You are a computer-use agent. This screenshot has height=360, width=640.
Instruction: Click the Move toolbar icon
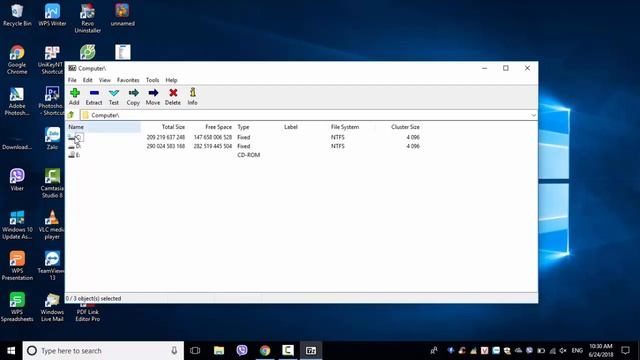point(153,93)
